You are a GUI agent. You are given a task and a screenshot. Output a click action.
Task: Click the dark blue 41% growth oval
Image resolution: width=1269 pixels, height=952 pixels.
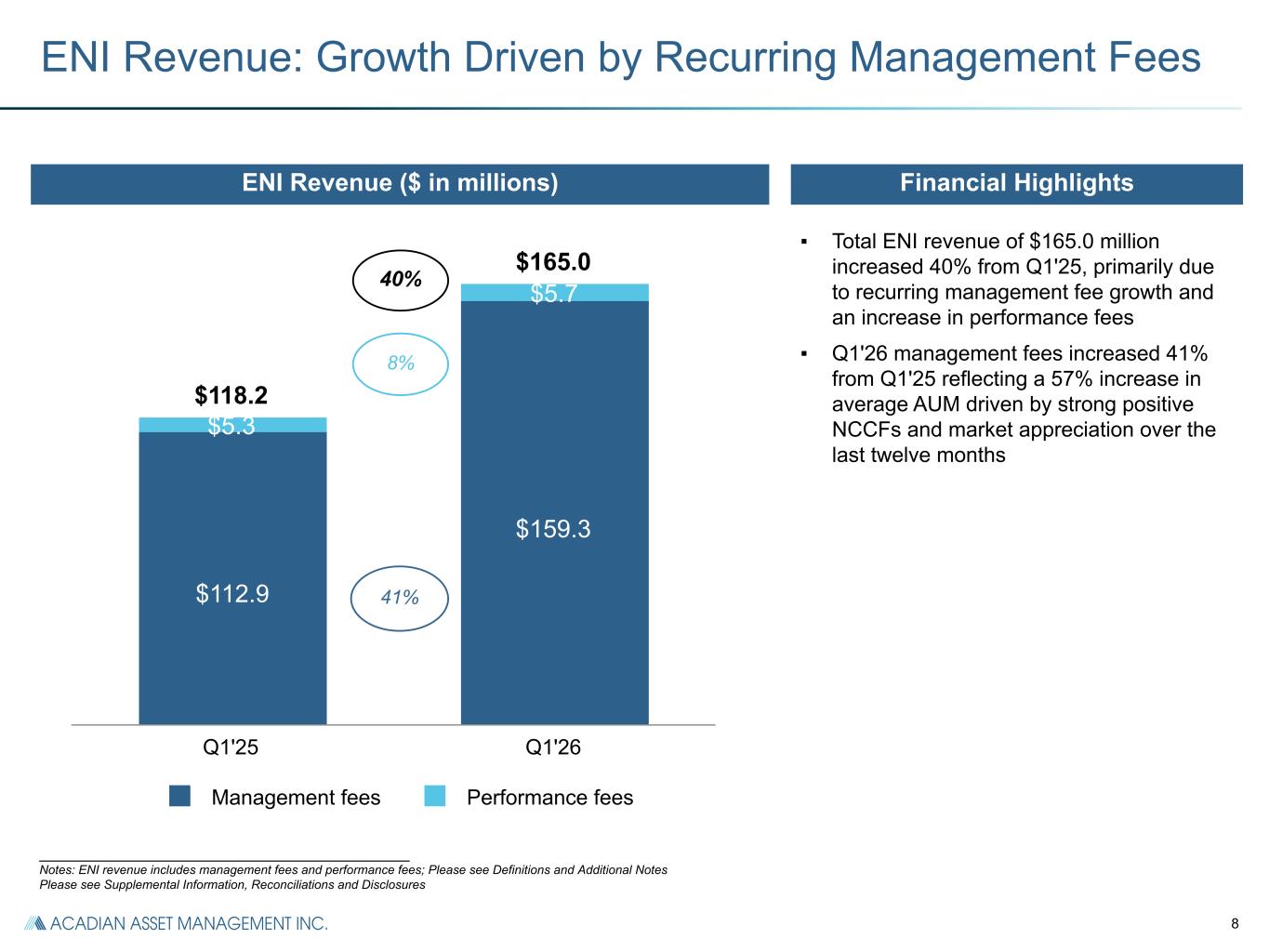(400, 598)
